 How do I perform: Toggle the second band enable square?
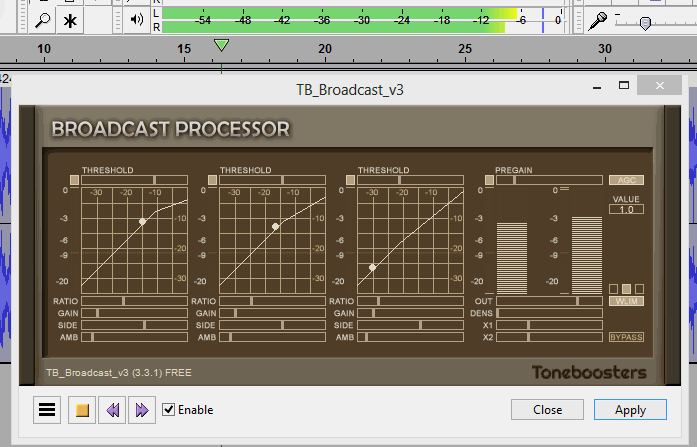coord(212,180)
